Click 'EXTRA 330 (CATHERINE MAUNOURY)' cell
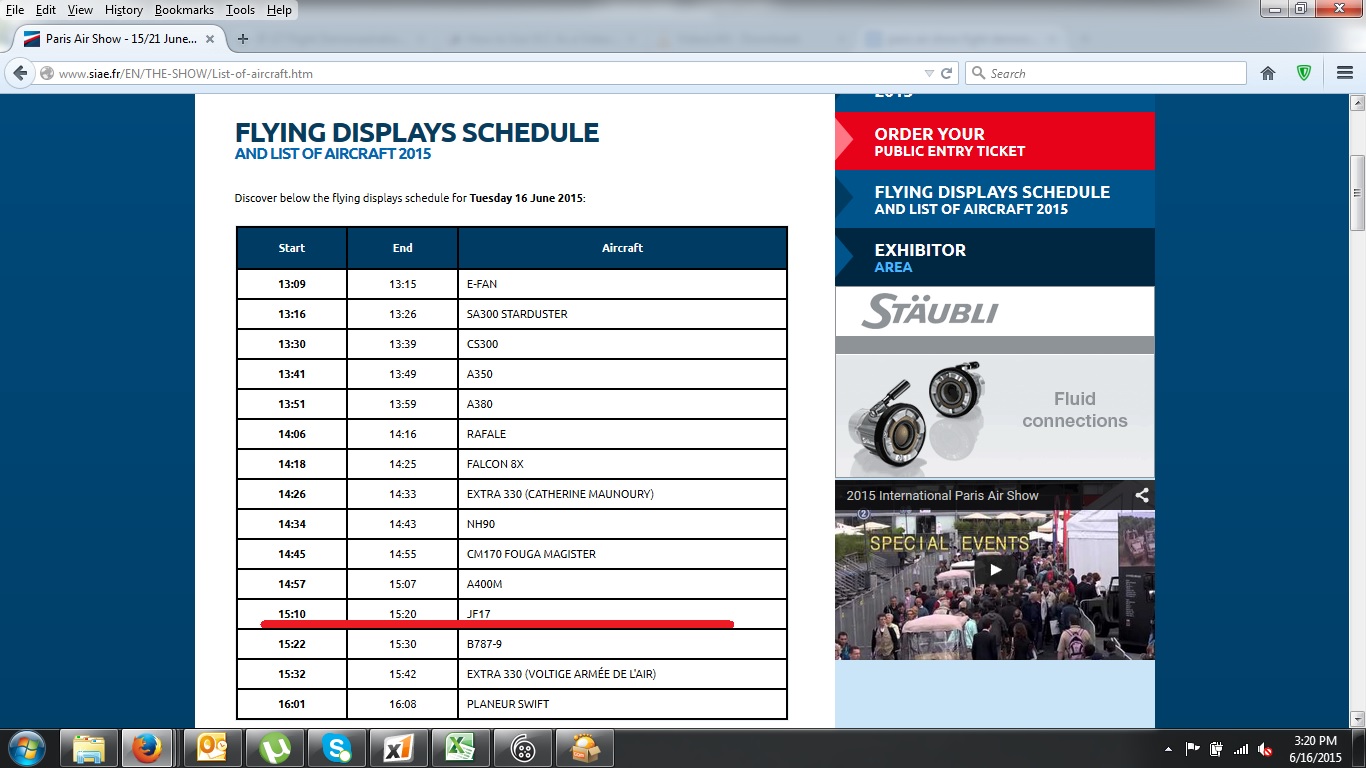This screenshot has width=1366, height=768. [622, 494]
